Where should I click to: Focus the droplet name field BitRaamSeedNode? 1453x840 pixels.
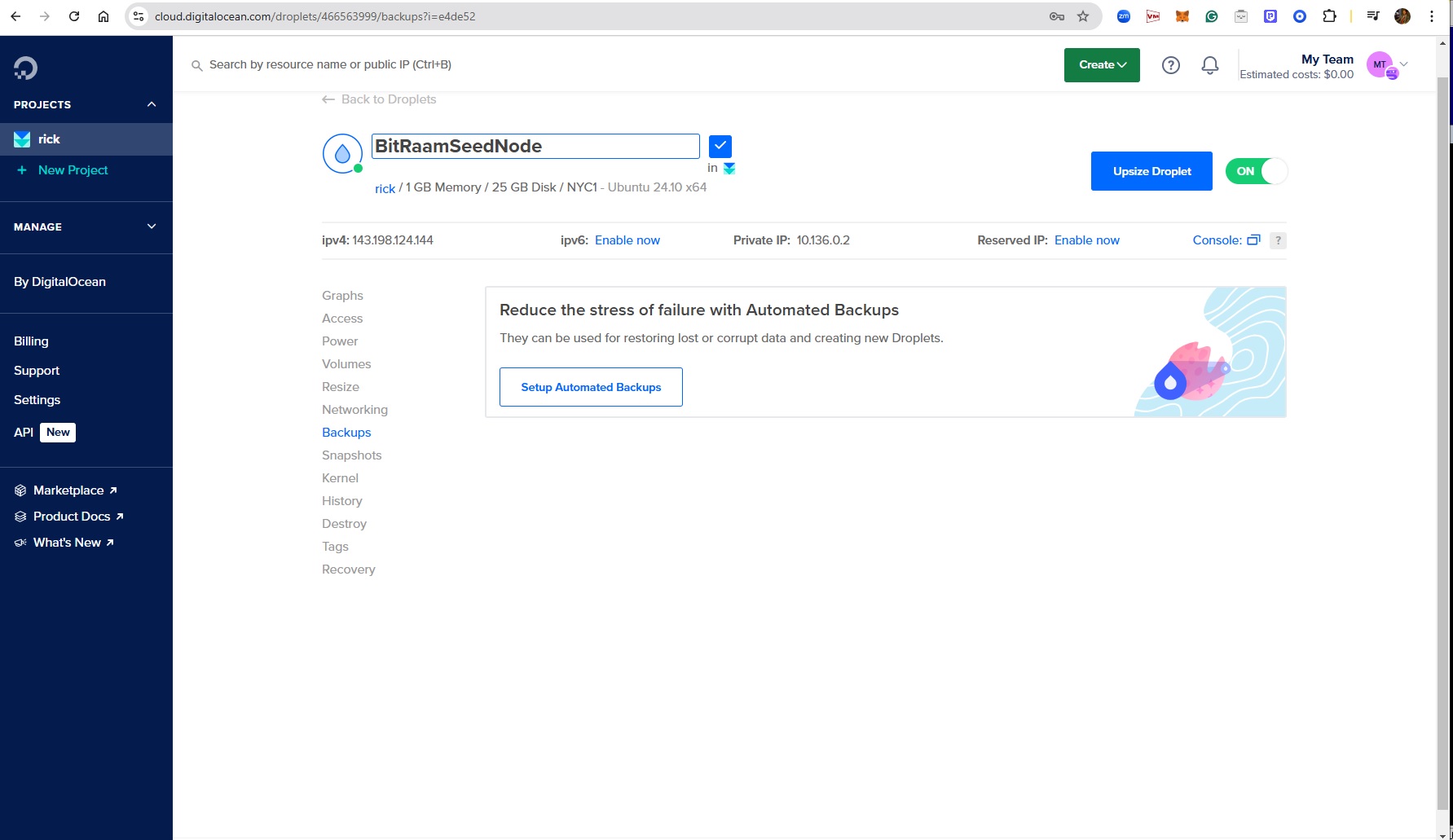click(535, 146)
